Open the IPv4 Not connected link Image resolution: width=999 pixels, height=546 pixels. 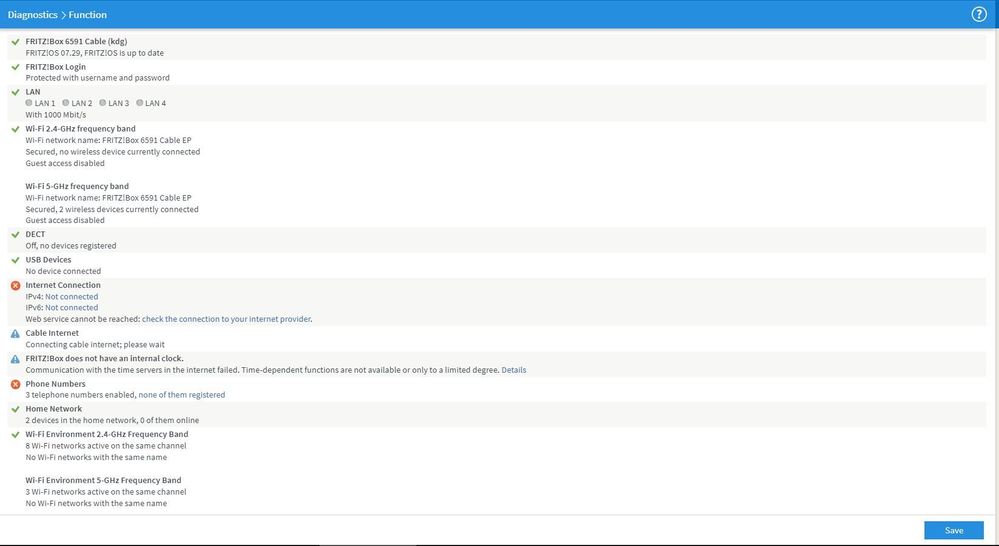(x=71, y=297)
